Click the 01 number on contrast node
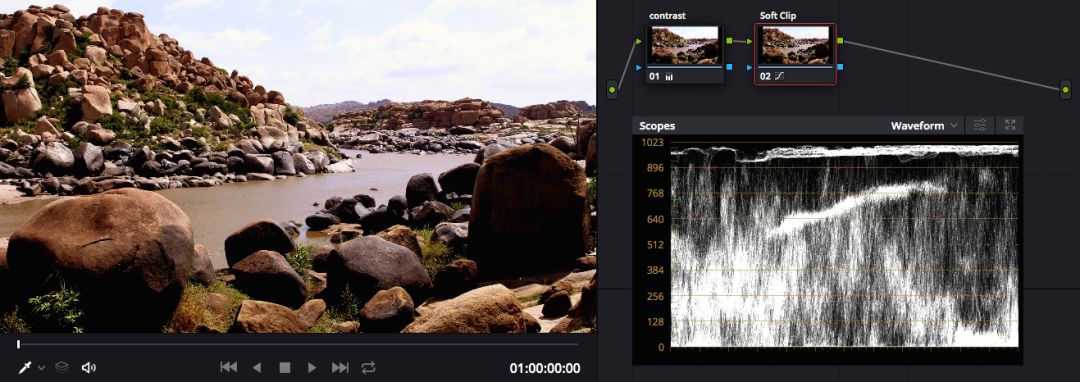Viewport: 1080px width, 382px height. [654, 76]
